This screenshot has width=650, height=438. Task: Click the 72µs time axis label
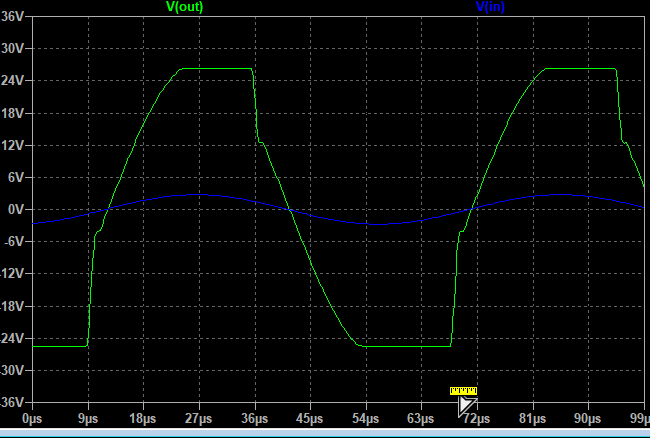point(477,419)
